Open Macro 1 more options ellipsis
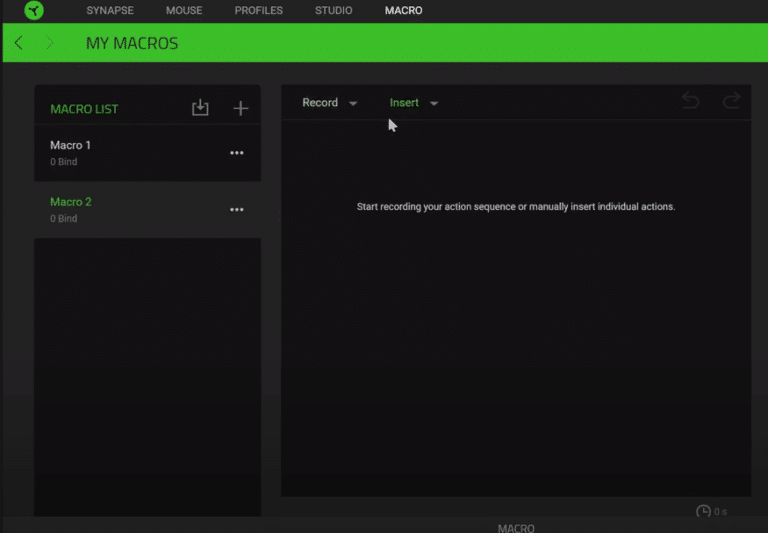 [x=237, y=153]
